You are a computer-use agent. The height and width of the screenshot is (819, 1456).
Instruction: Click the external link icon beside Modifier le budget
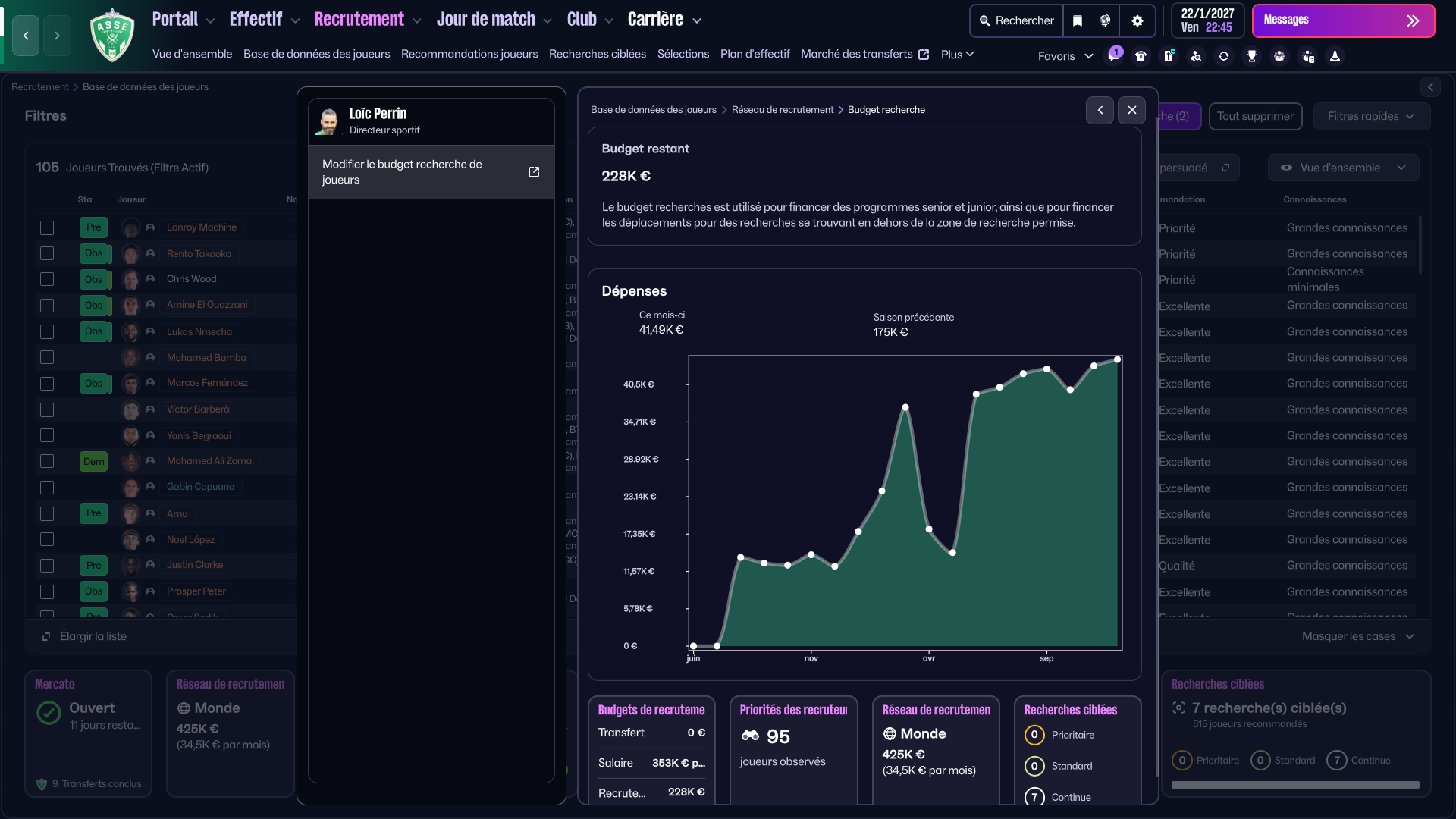534,172
